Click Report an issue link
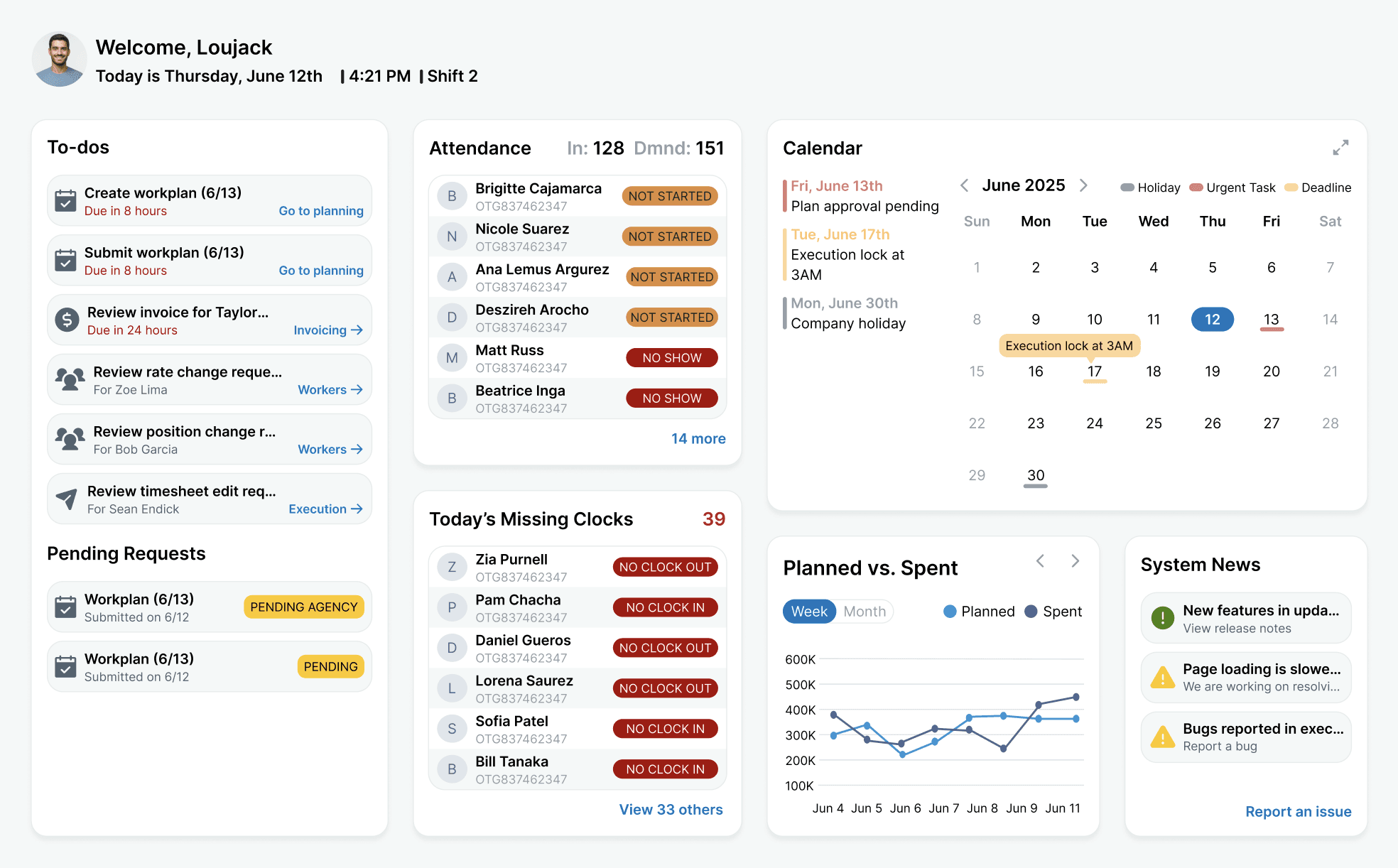Viewport: 1398px width, 868px height. [x=1298, y=812]
